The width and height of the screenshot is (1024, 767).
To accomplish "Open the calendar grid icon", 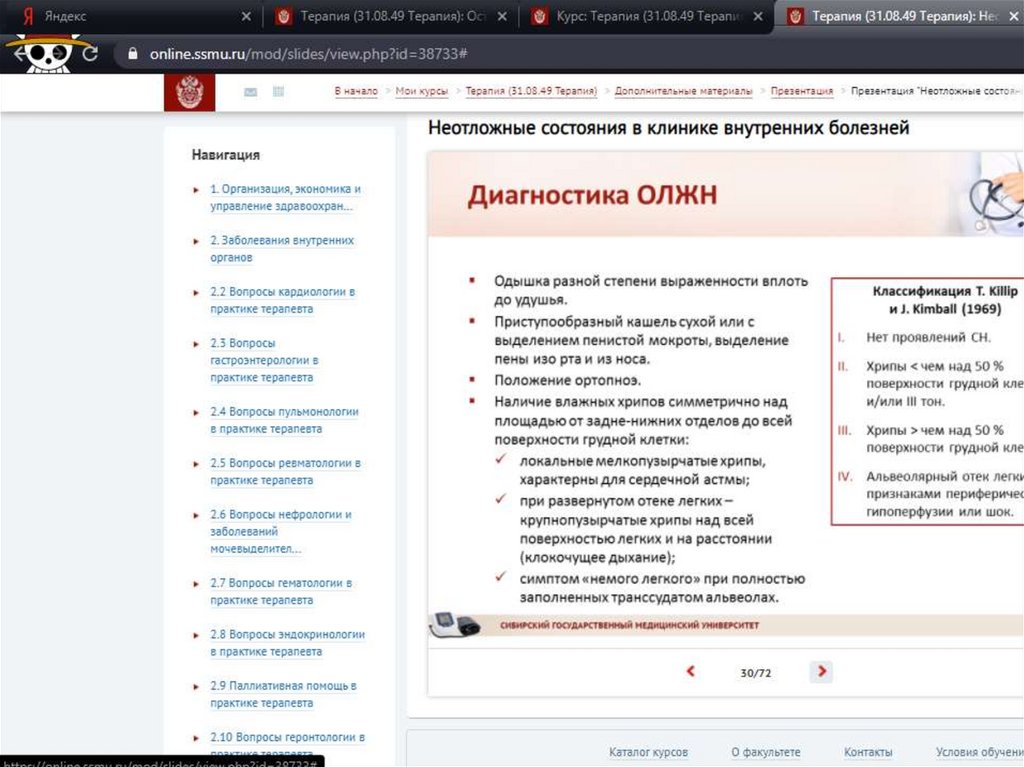I will tap(278, 91).
